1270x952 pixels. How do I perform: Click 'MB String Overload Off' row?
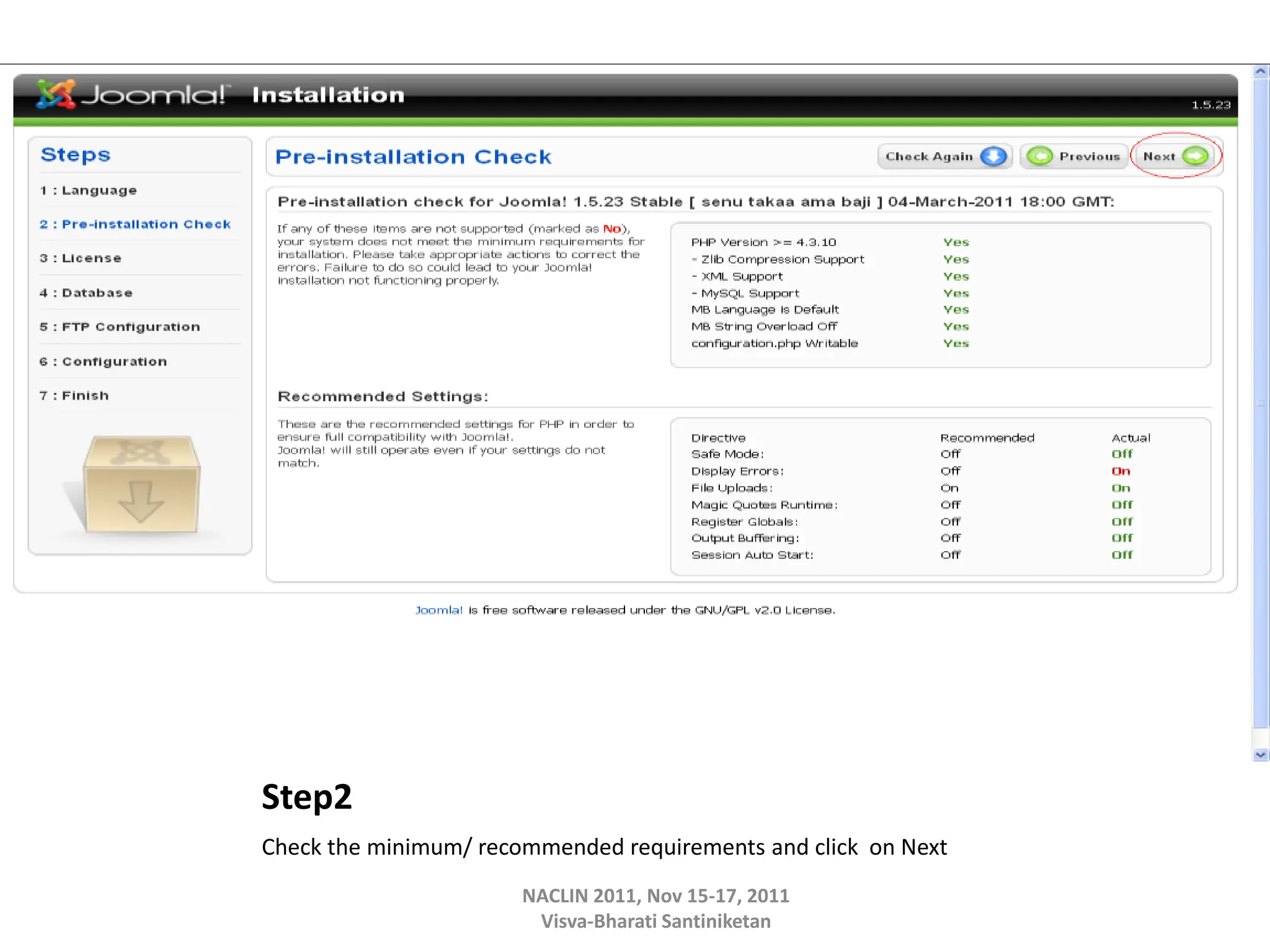pos(830,327)
